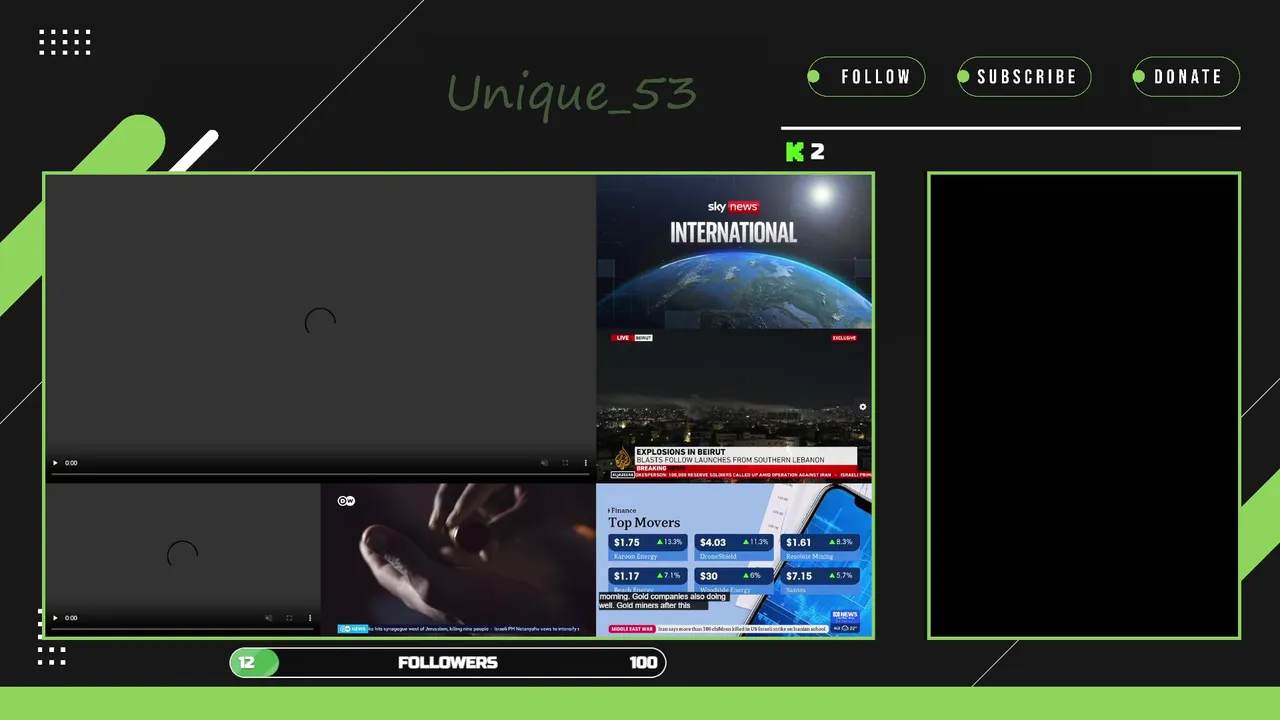Click the EXPLOSIONS IN BEIRUT headline
This screenshot has width=1280, height=720.
click(681, 452)
